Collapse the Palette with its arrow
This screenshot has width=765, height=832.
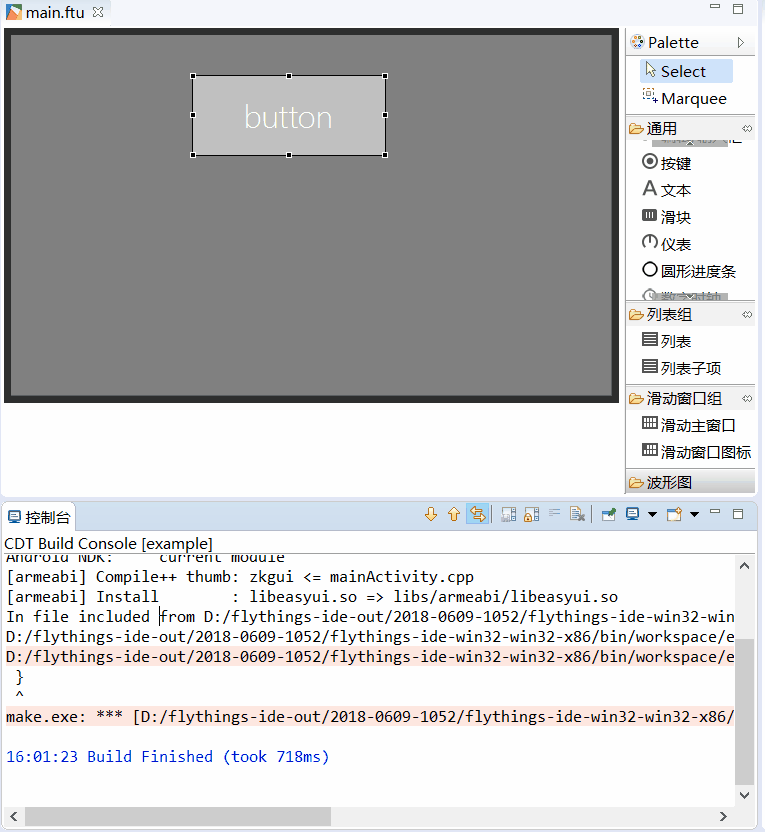[741, 42]
